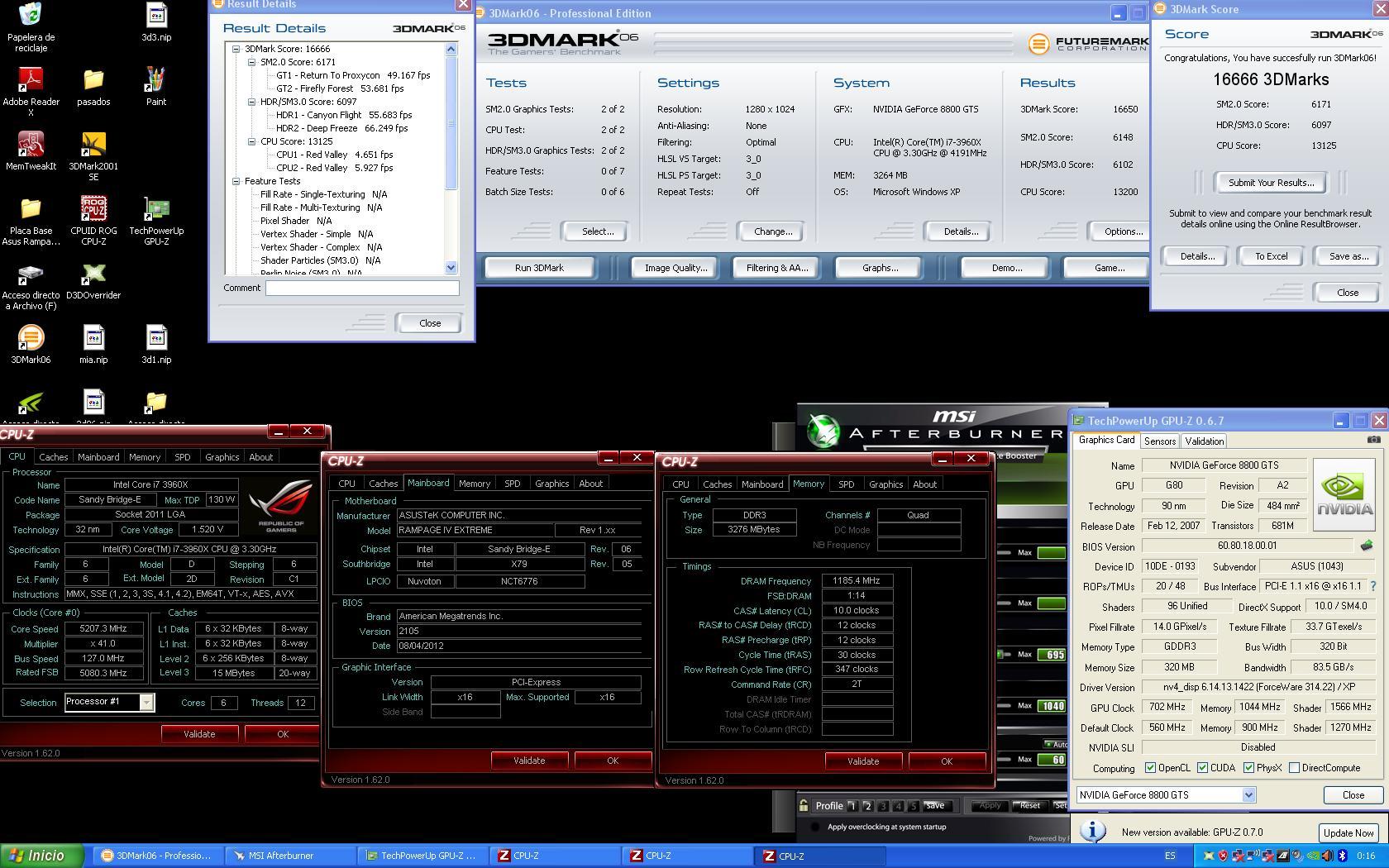This screenshot has height=868, width=1389.
Task: Open the About tab in leftmost CPU-Z
Action: 261,457
